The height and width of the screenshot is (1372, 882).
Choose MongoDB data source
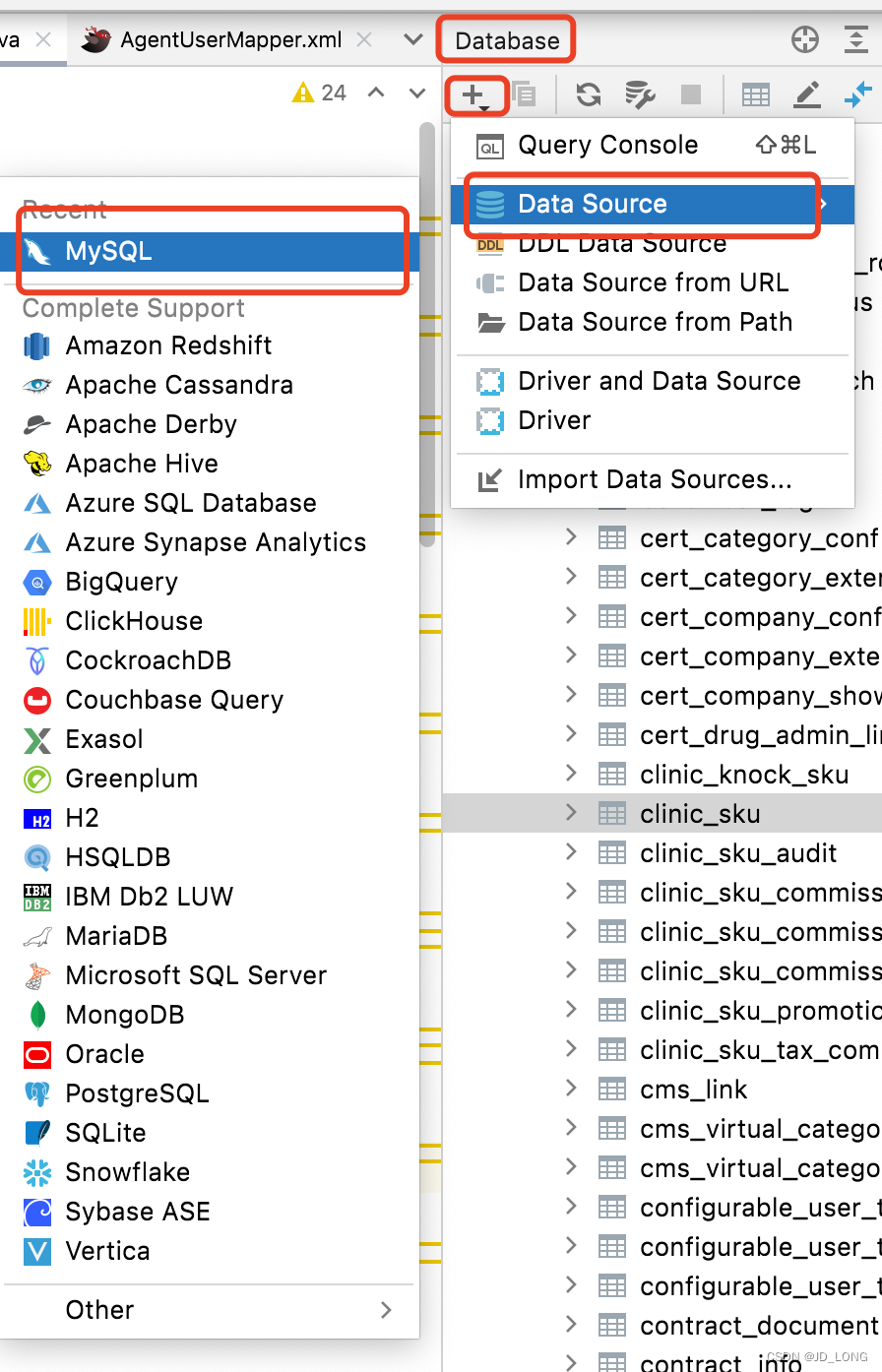210,1015
